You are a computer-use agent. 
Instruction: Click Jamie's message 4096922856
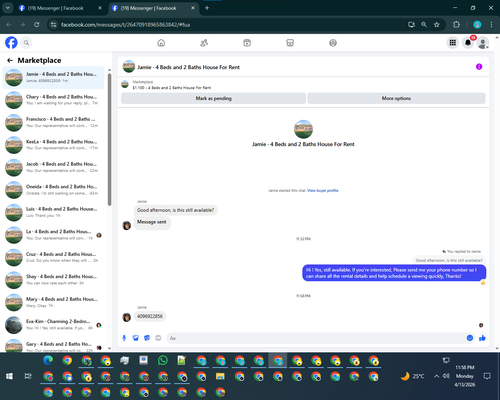[x=150, y=316]
